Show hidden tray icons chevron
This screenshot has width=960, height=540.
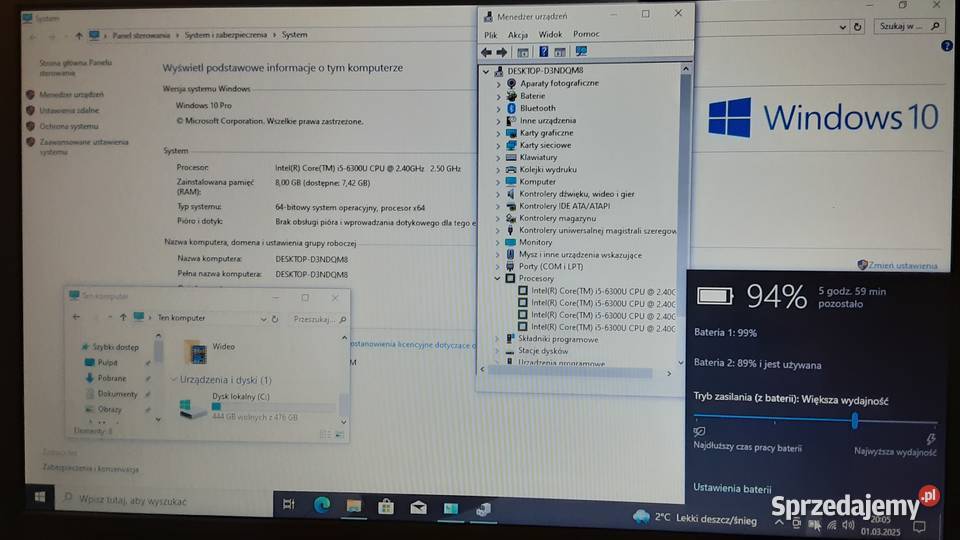pos(779,523)
